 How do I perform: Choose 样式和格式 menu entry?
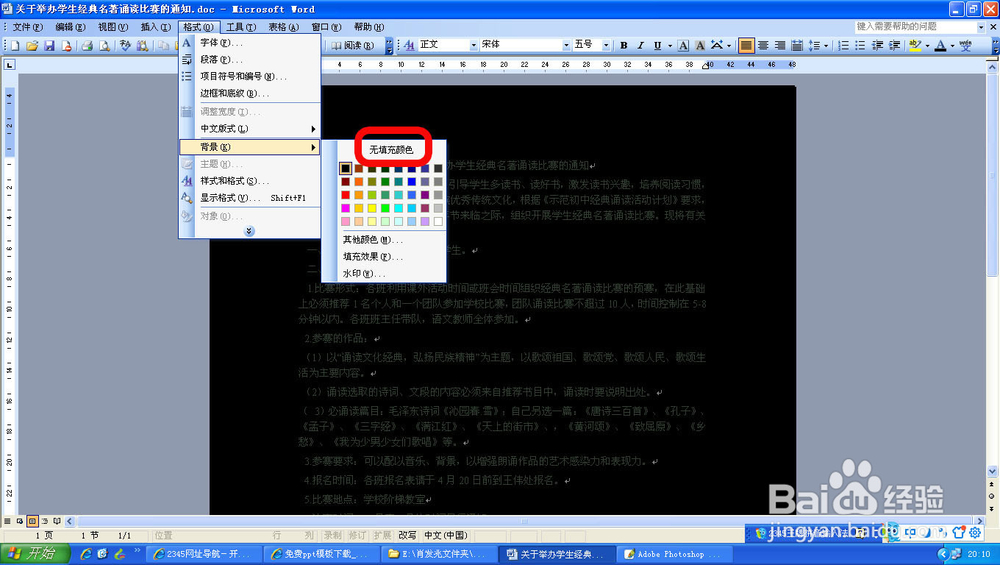250,181
